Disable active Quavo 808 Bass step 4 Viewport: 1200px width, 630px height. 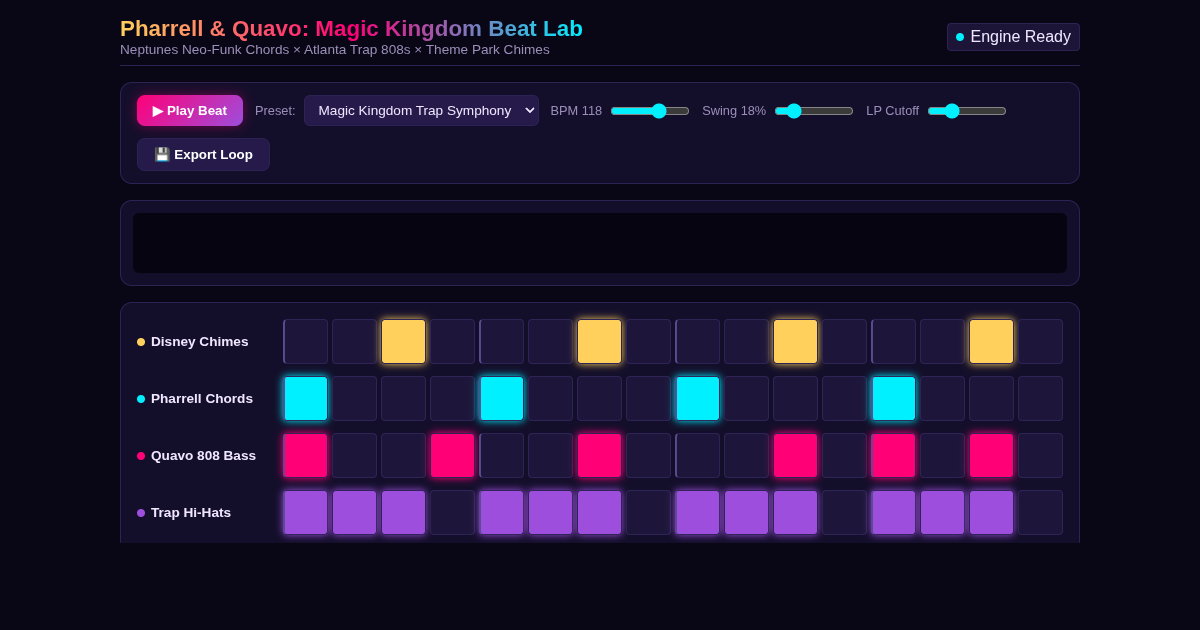453,456
